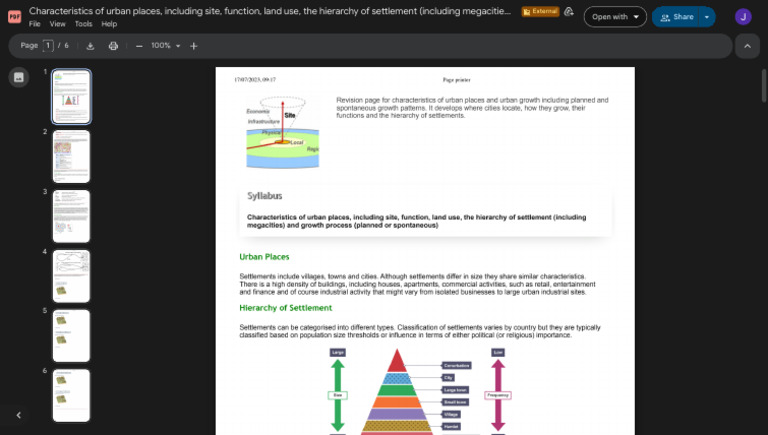Click the download icon in toolbar

(x=90, y=46)
